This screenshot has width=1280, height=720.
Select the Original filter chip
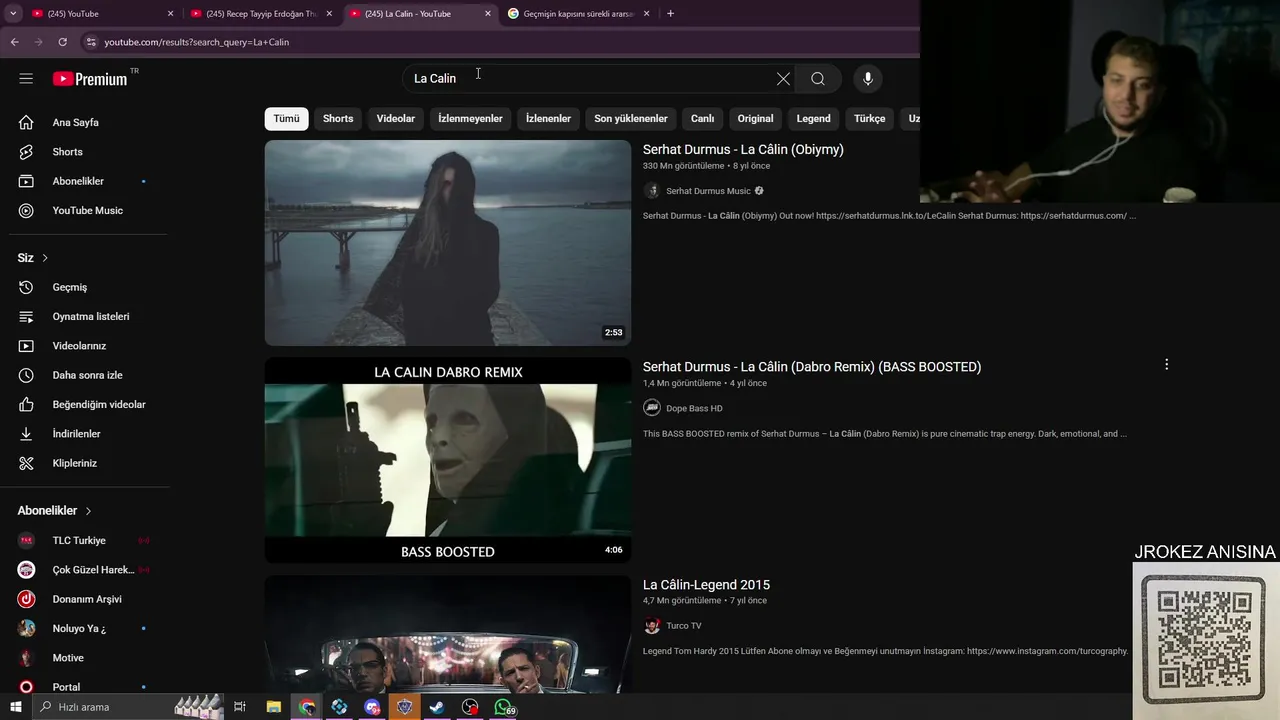(x=755, y=118)
